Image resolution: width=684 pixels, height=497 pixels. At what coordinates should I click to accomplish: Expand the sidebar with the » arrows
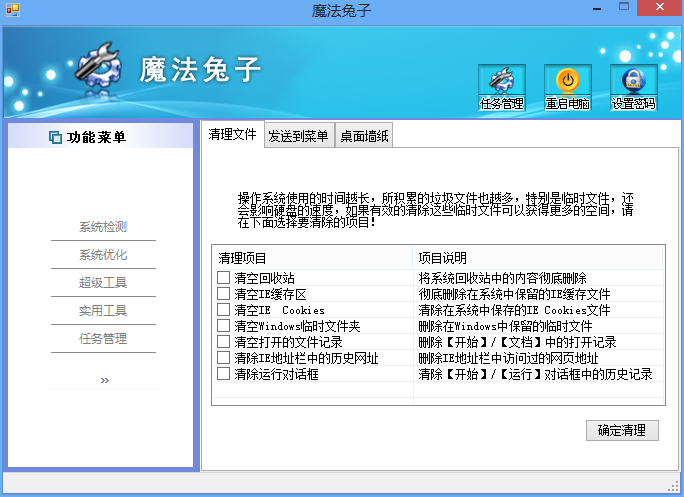104,380
